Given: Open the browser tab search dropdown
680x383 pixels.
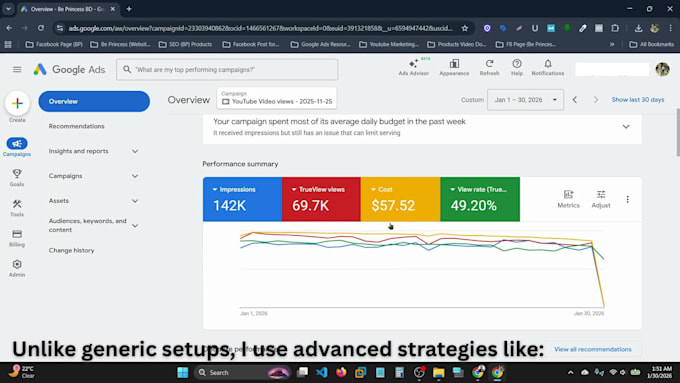Looking at the screenshot, I should pos(8,9).
